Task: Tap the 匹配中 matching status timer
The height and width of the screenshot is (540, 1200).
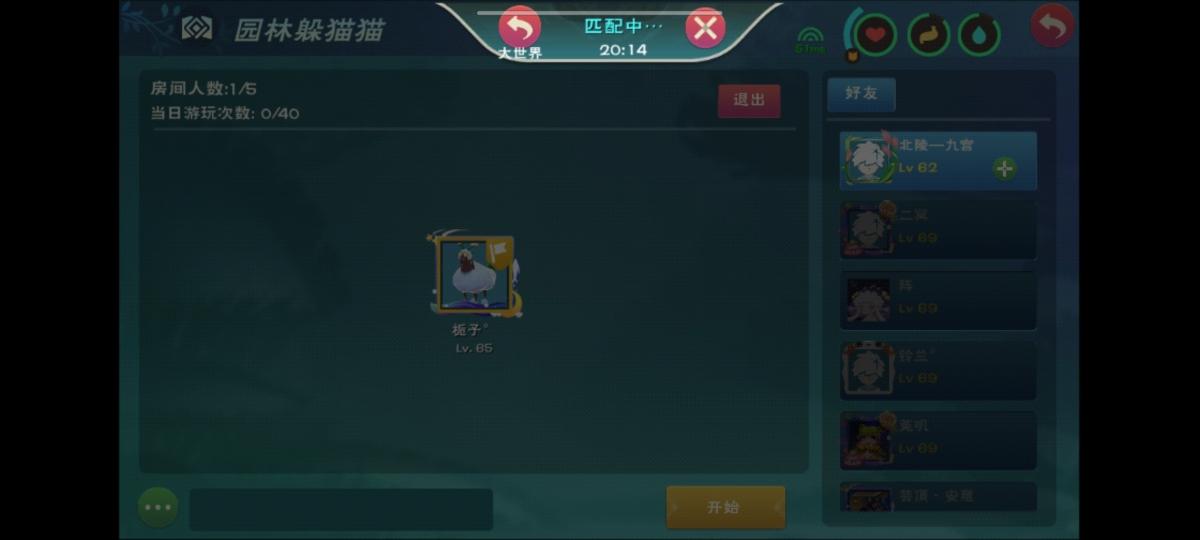Action: coord(623,36)
